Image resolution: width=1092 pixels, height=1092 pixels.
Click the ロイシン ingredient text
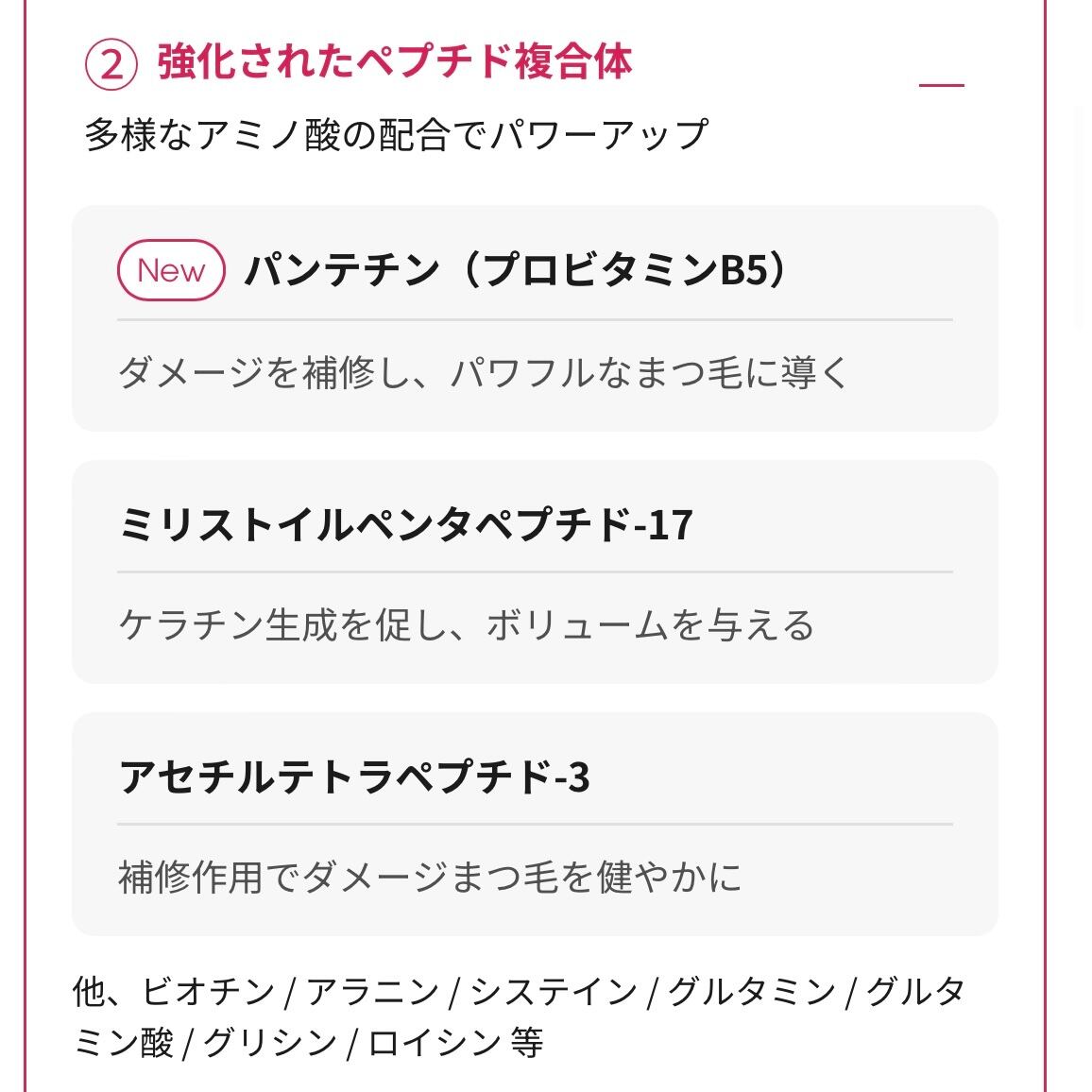click(435, 1043)
